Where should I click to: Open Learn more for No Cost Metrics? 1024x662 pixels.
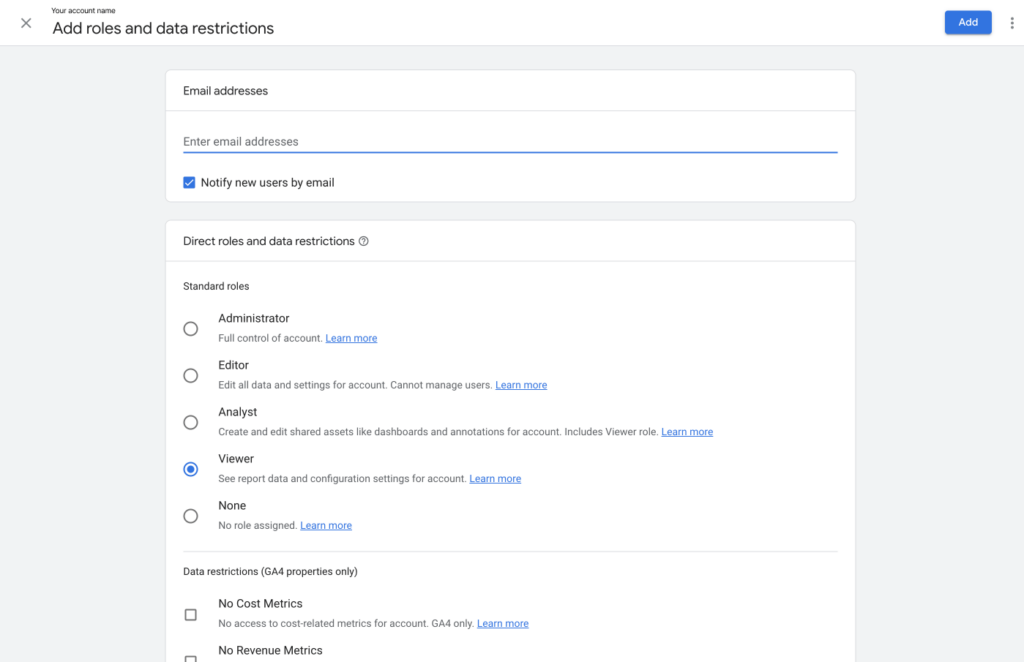[502, 624]
